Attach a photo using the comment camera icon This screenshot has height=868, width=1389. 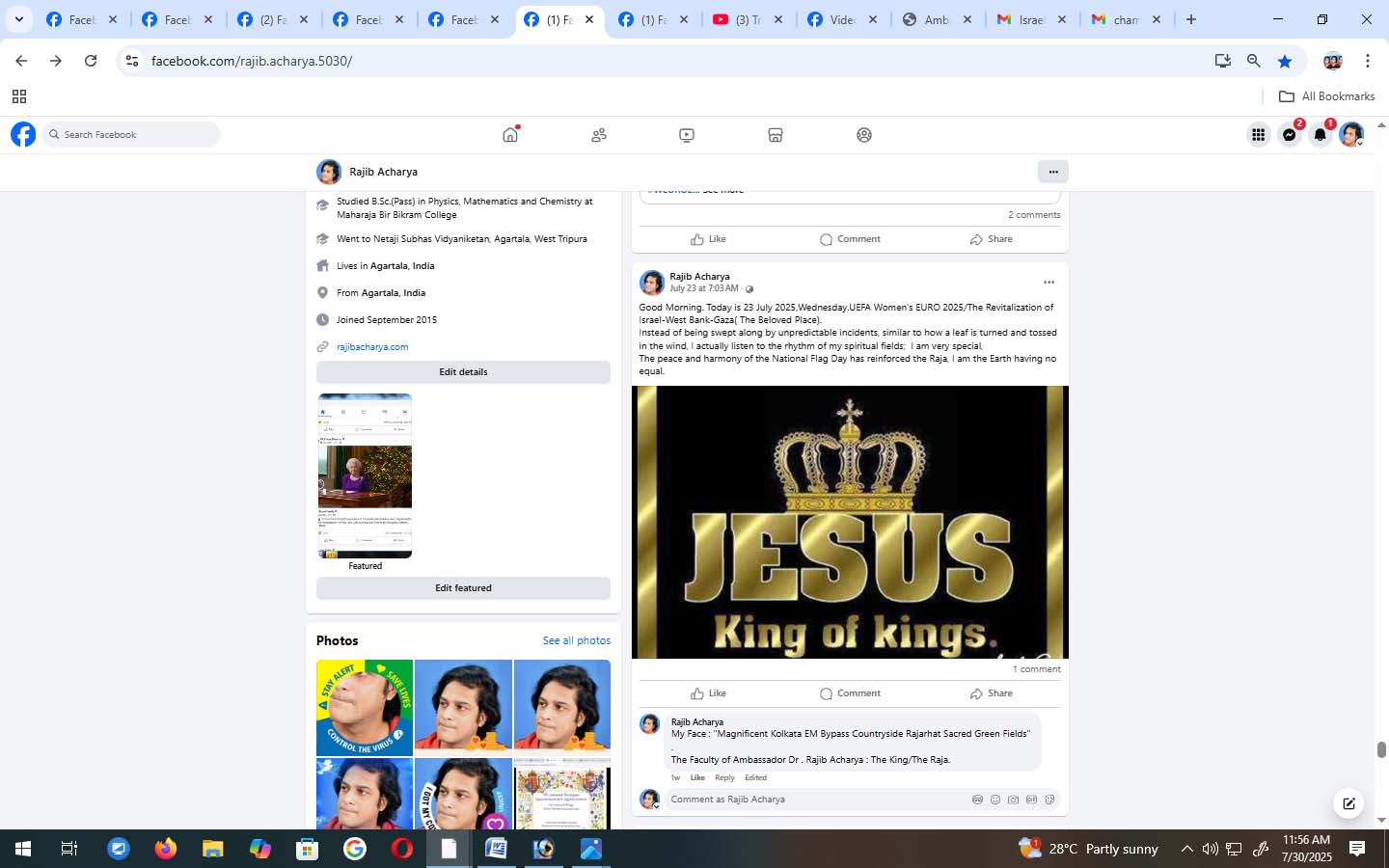click(1013, 800)
